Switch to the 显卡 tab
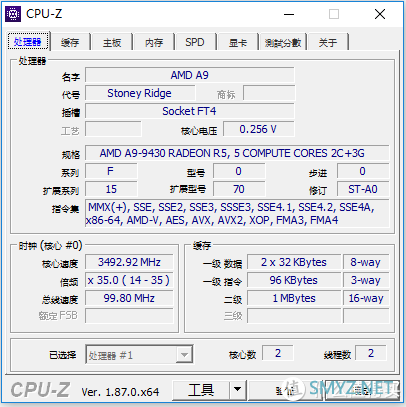The image size is (406, 407). coord(238,42)
